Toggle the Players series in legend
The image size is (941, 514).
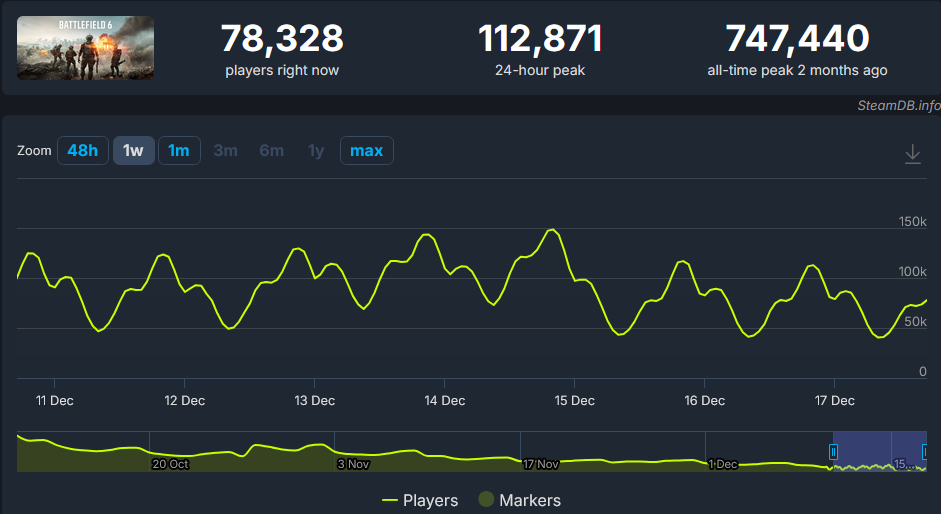420,500
